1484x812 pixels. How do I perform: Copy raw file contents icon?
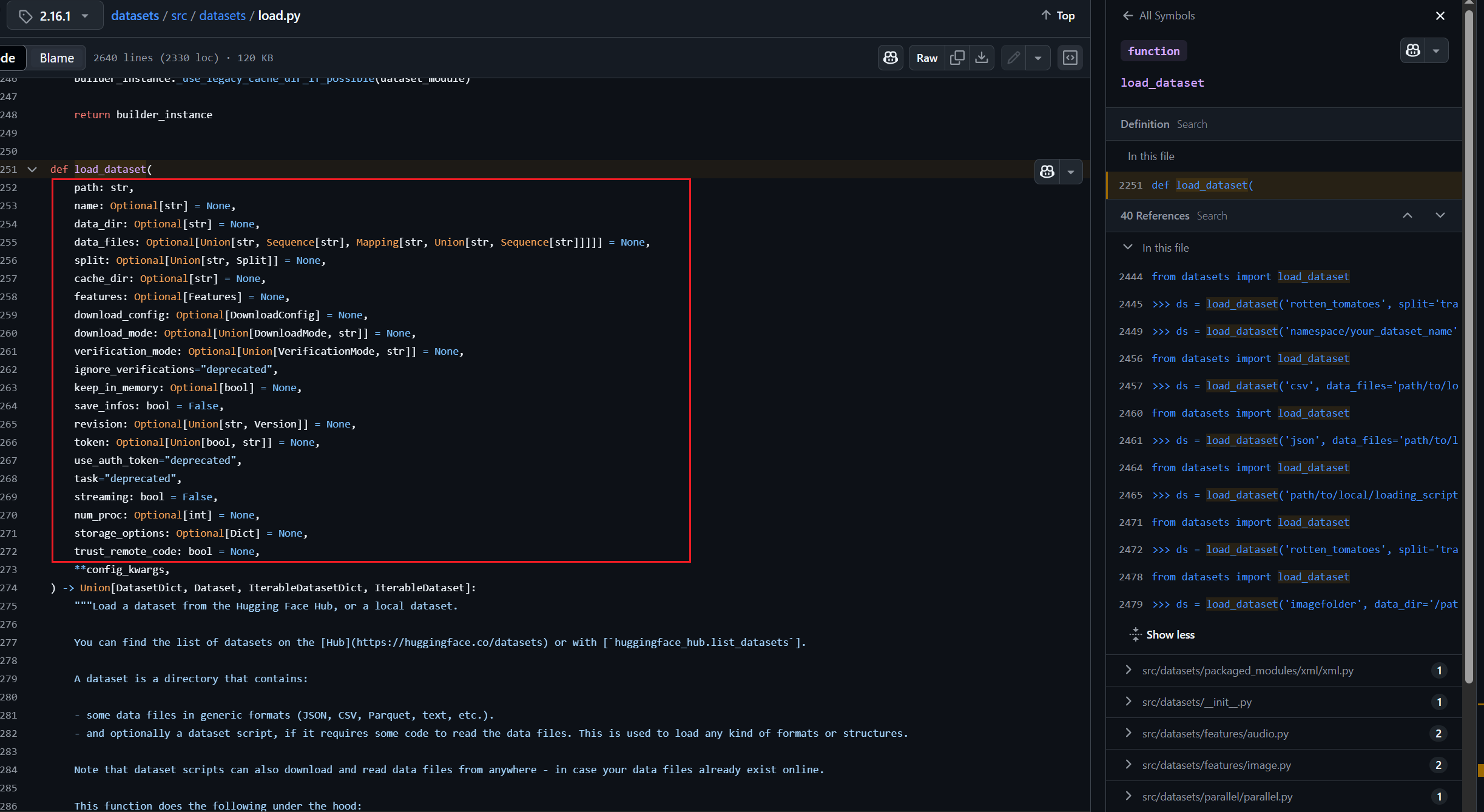pyautogui.click(x=957, y=58)
